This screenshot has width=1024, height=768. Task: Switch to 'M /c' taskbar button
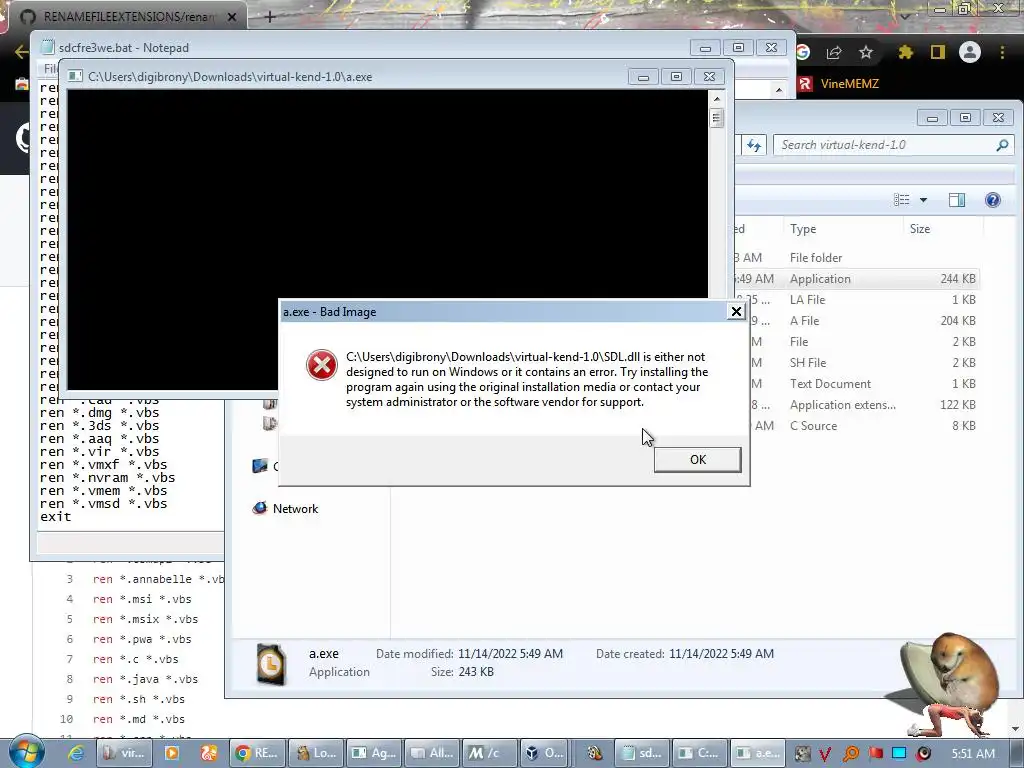pyautogui.click(x=489, y=753)
